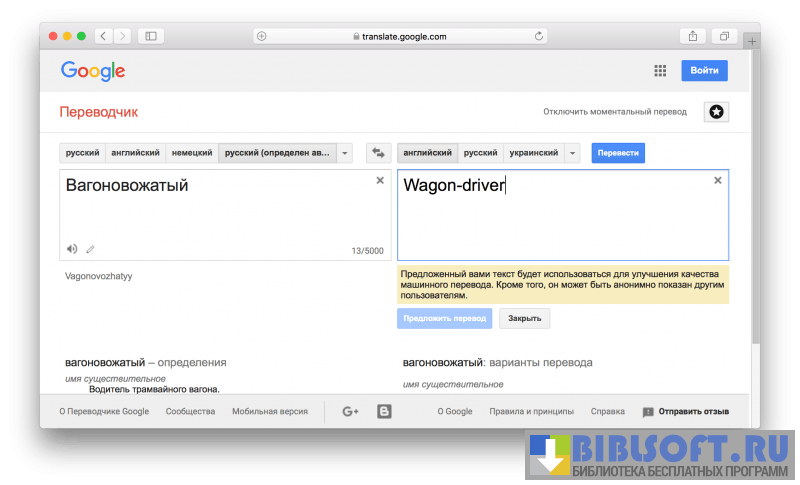Click the plus icon in the address bar
The image size is (800, 485).
262,36
